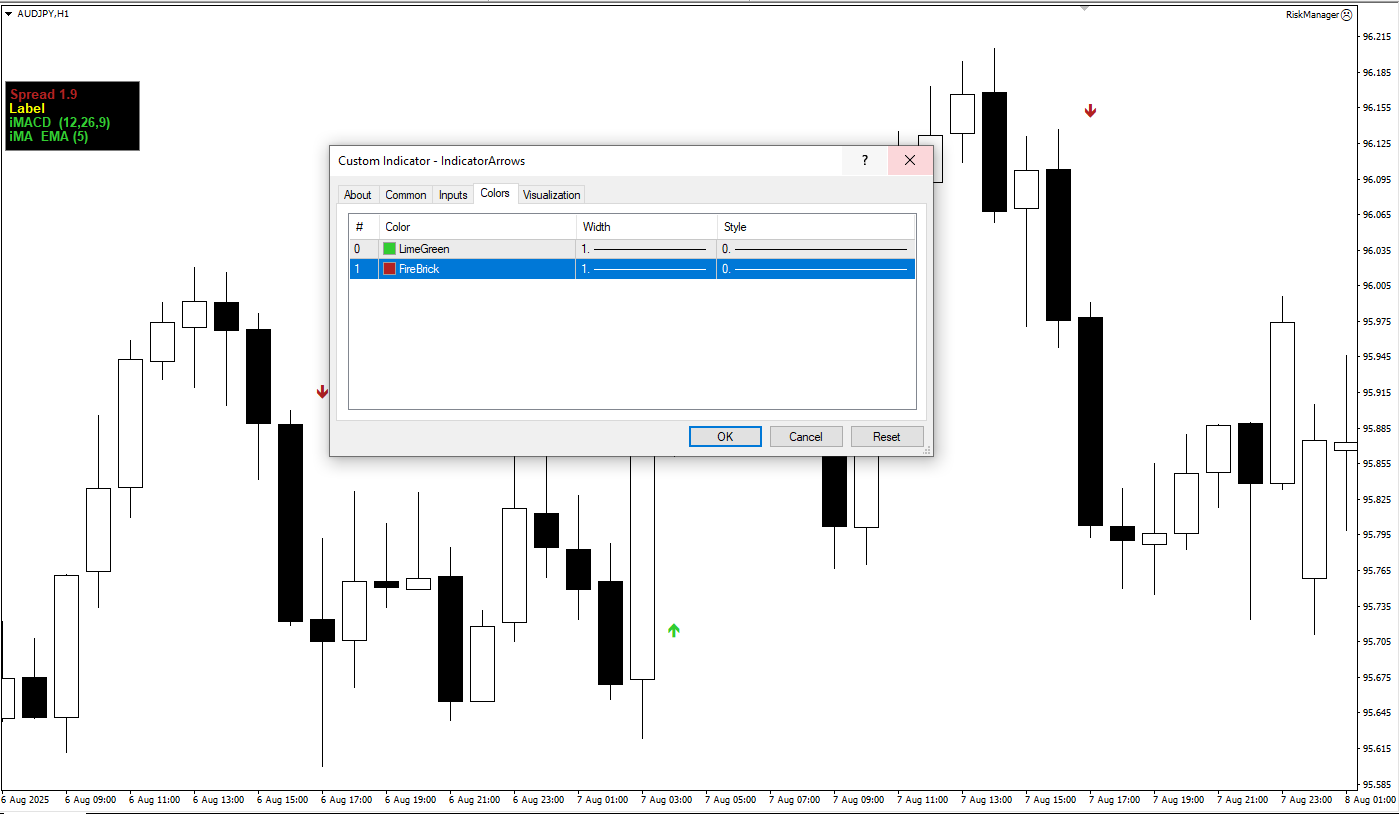Image resolution: width=1399 pixels, height=814 pixels.
Task: Click the RiskManager frowning-face icon
Action: click(1347, 14)
